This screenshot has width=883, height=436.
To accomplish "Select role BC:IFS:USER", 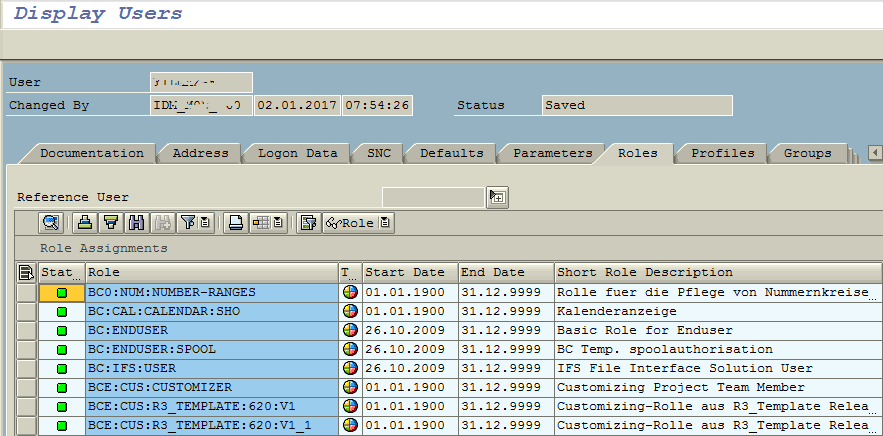I will click(212, 368).
